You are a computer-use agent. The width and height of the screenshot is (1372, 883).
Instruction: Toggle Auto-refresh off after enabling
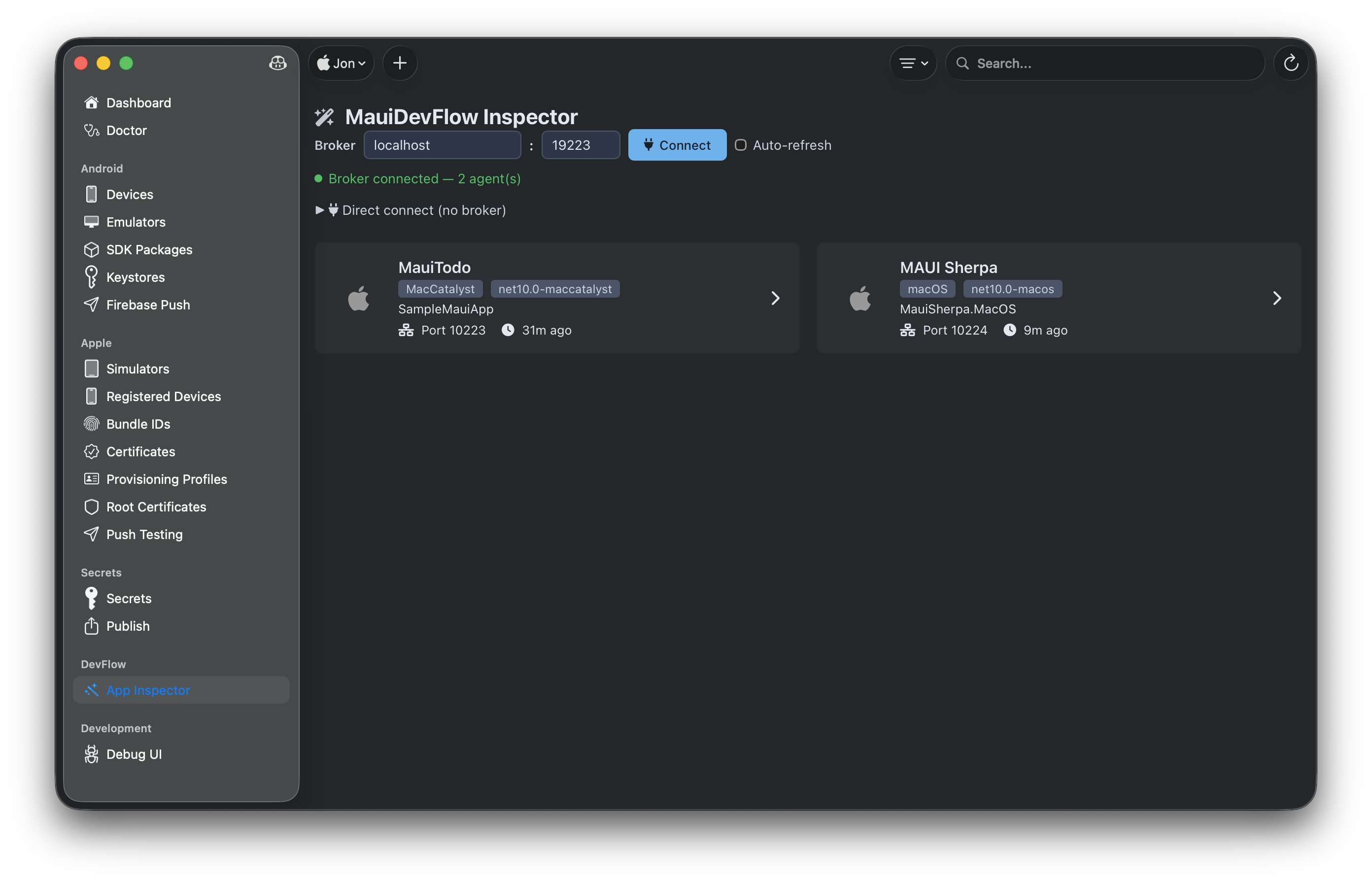pyautogui.click(x=741, y=145)
